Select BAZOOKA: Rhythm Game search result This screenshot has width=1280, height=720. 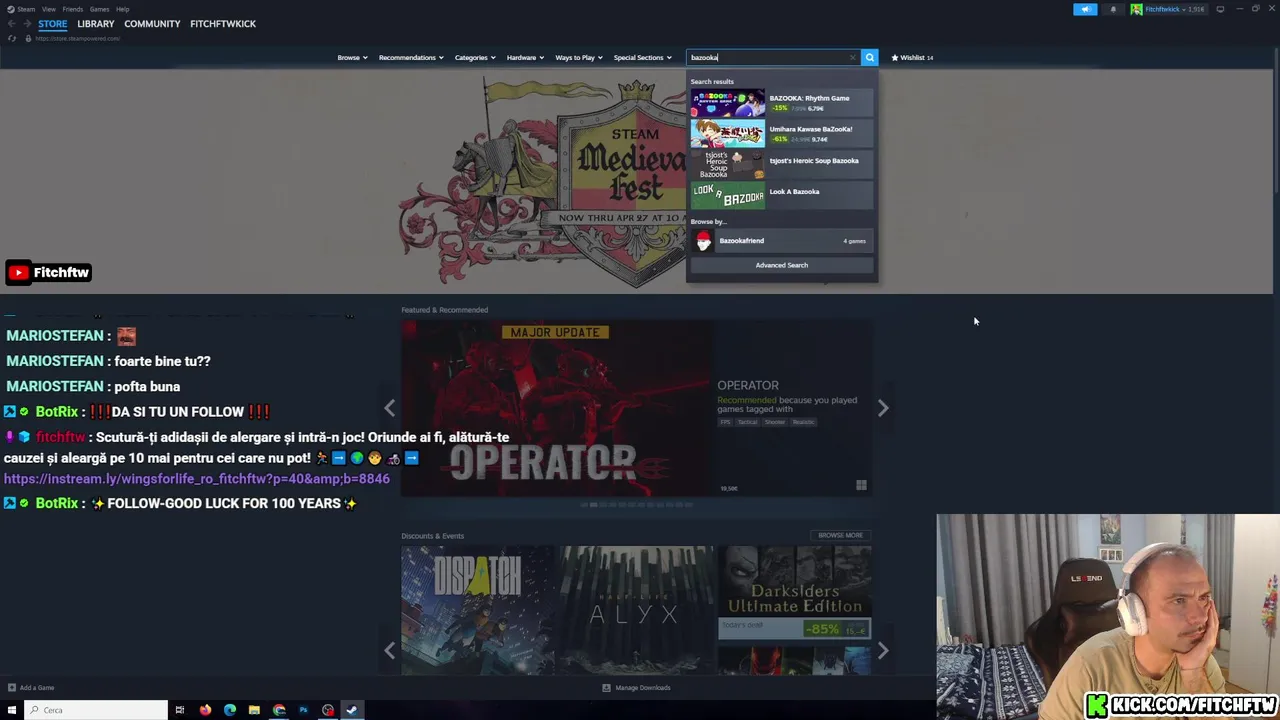click(x=781, y=102)
